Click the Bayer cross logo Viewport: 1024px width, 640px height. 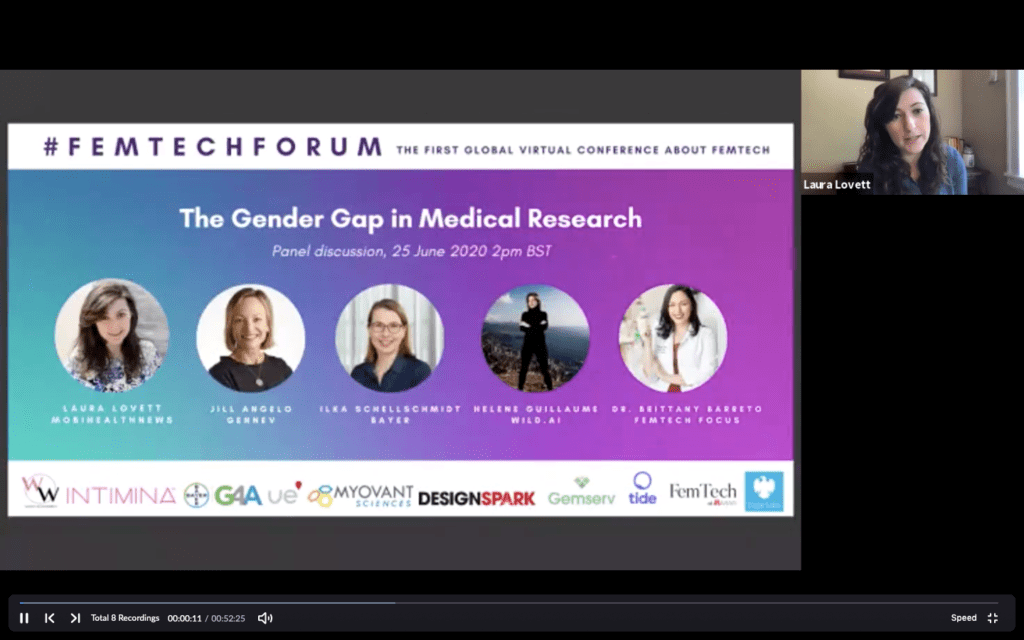coord(196,495)
